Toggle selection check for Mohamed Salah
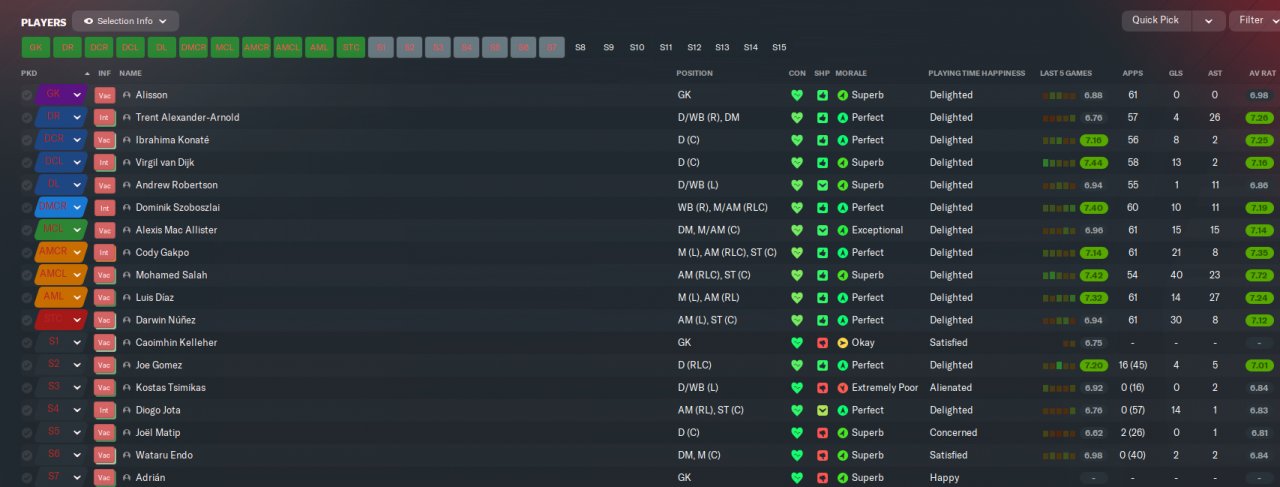1280x487 pixels. click(x=27, y=275)
